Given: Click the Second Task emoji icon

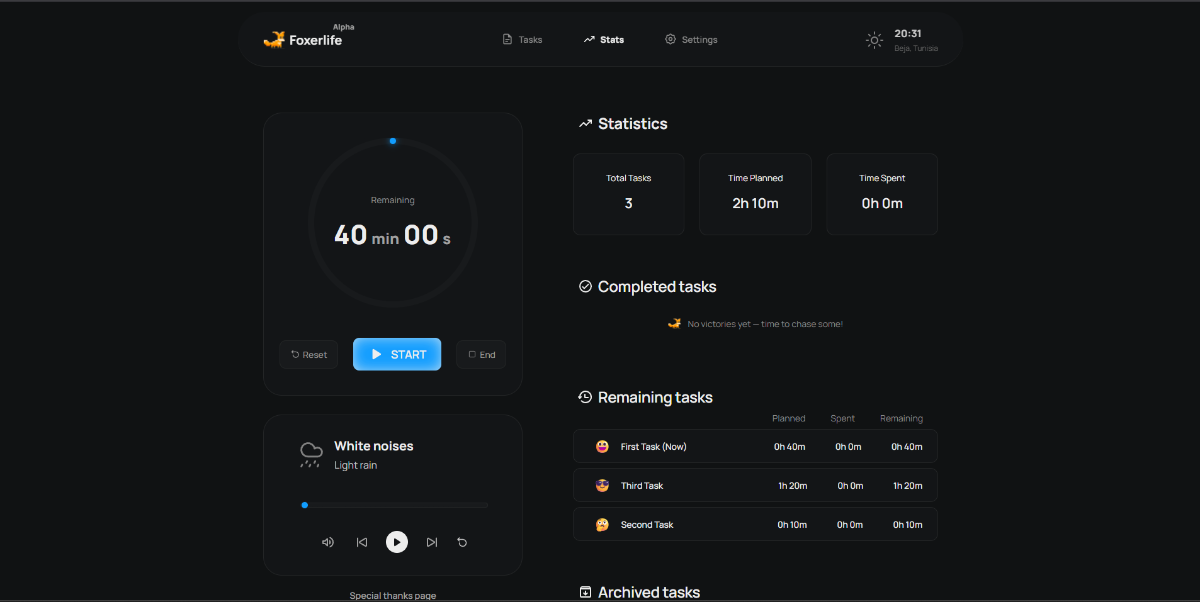Looking at the screenshot, I should tap(602, 525).
